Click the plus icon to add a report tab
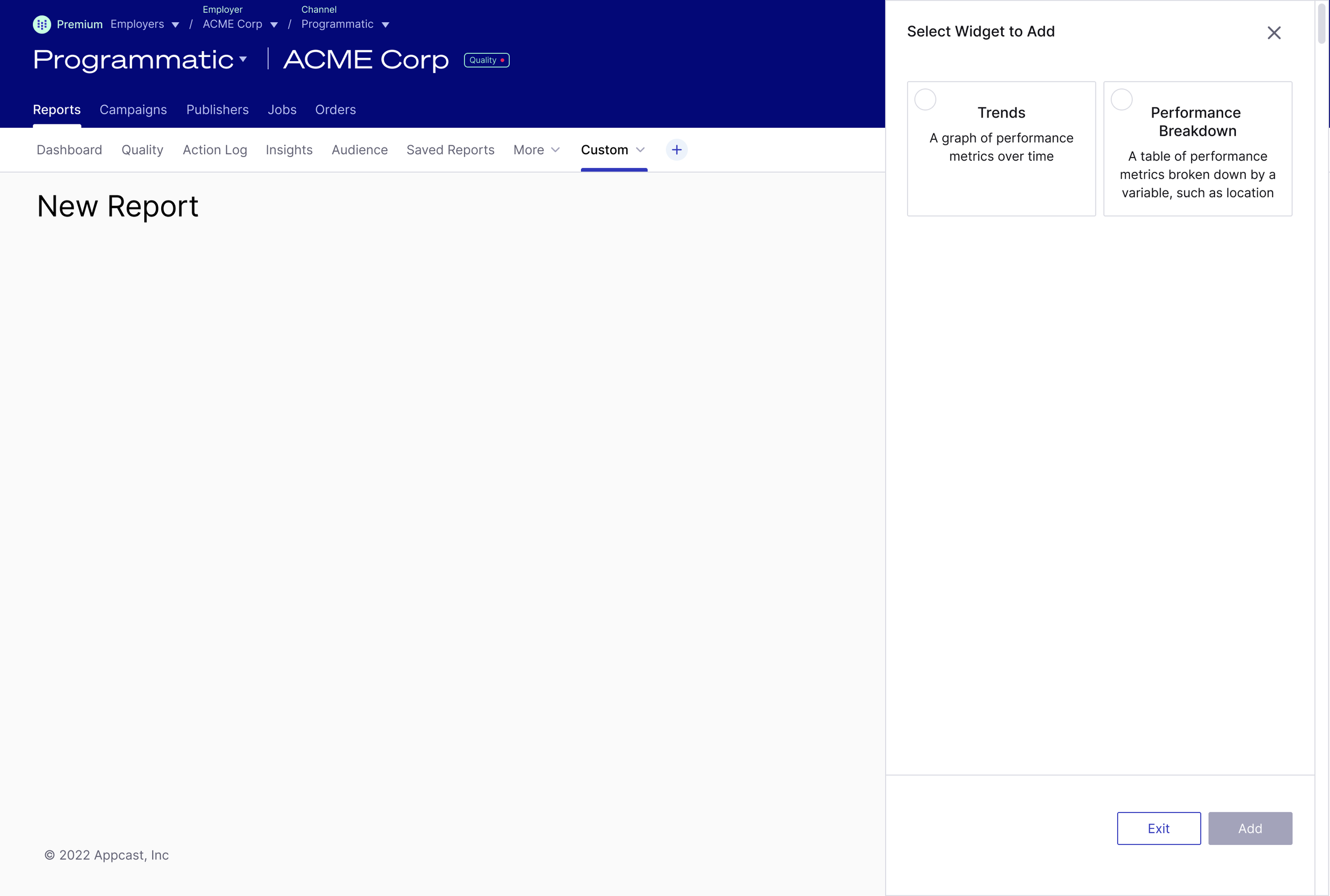The height and width of the screenshot is (896, 1330). click(x=676, y=150)
